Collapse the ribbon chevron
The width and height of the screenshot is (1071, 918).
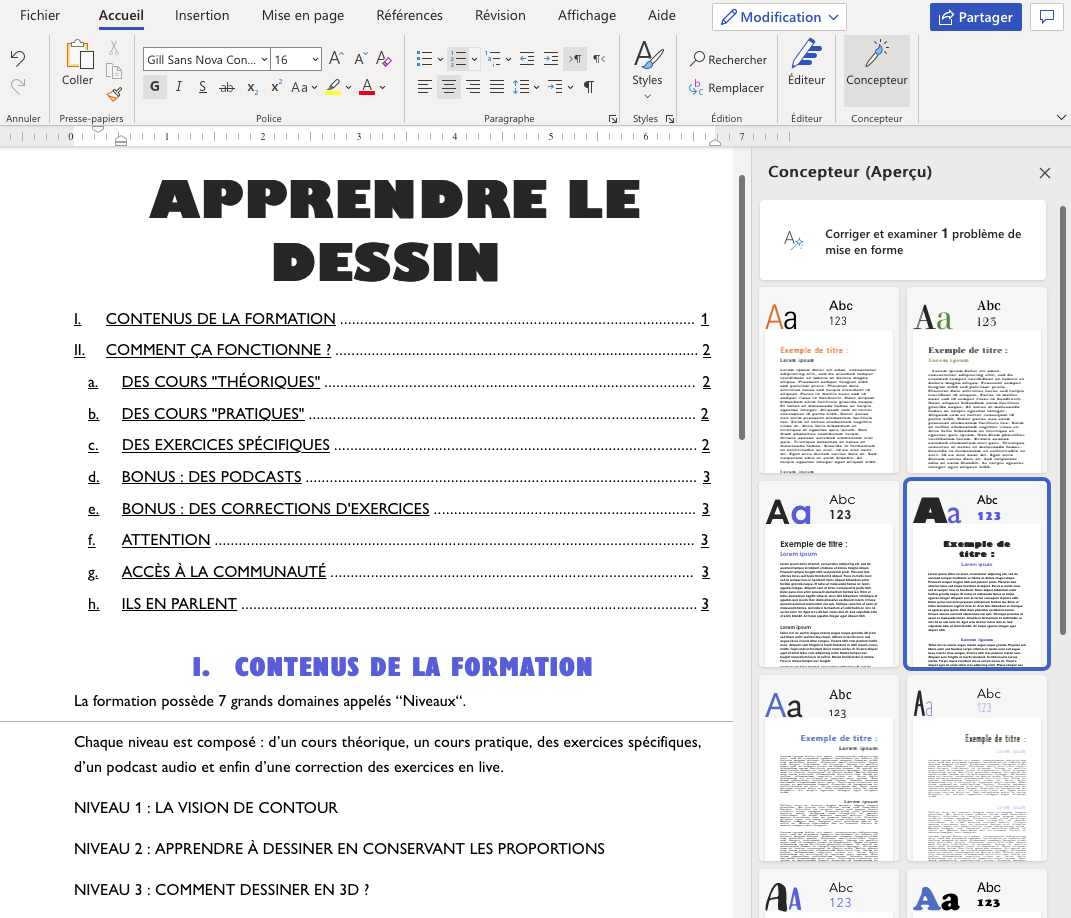1061,117
